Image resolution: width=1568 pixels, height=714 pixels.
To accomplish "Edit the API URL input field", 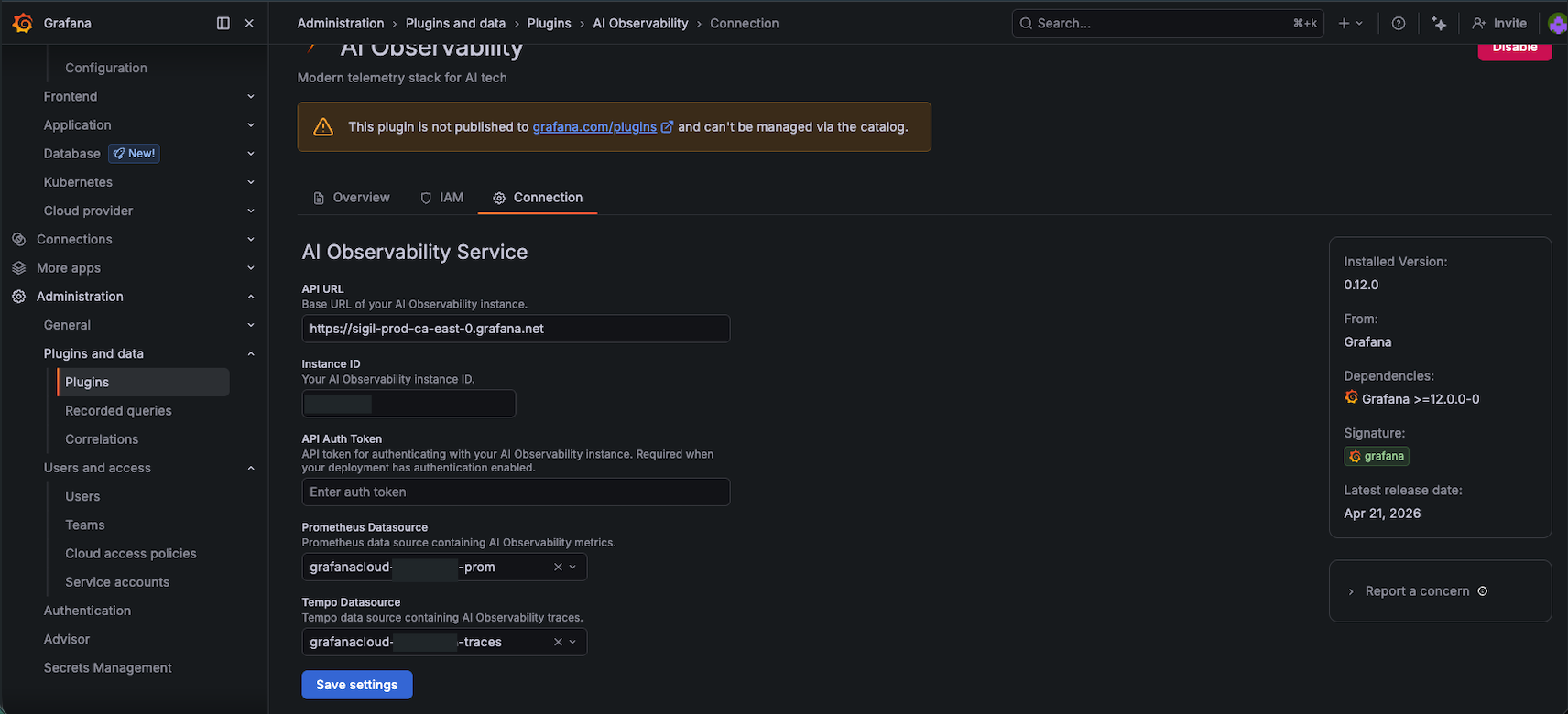I will (x=516, y=329).
